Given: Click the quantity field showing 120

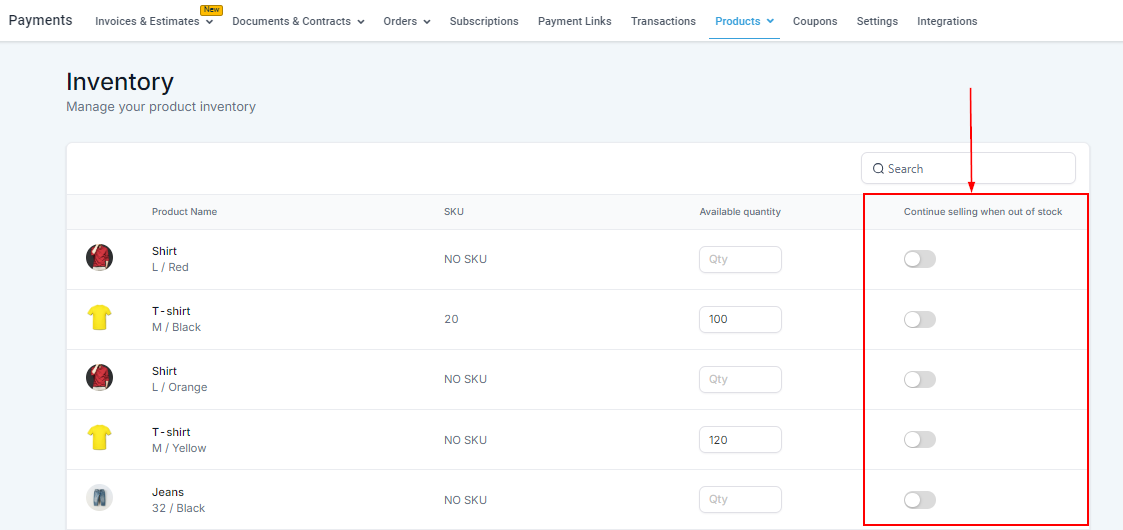Looking at the screenshot, I should pos(740,440).
